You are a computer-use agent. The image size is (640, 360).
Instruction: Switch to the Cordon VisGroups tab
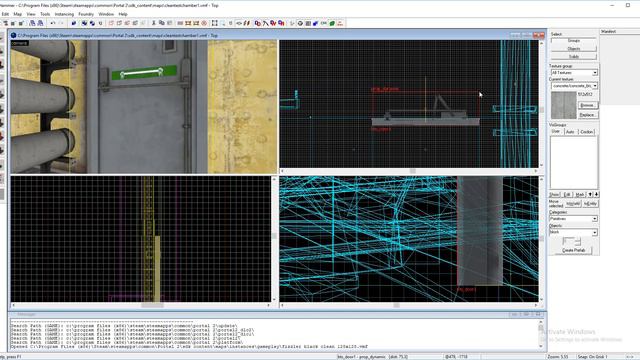click(x=587, y=132)
